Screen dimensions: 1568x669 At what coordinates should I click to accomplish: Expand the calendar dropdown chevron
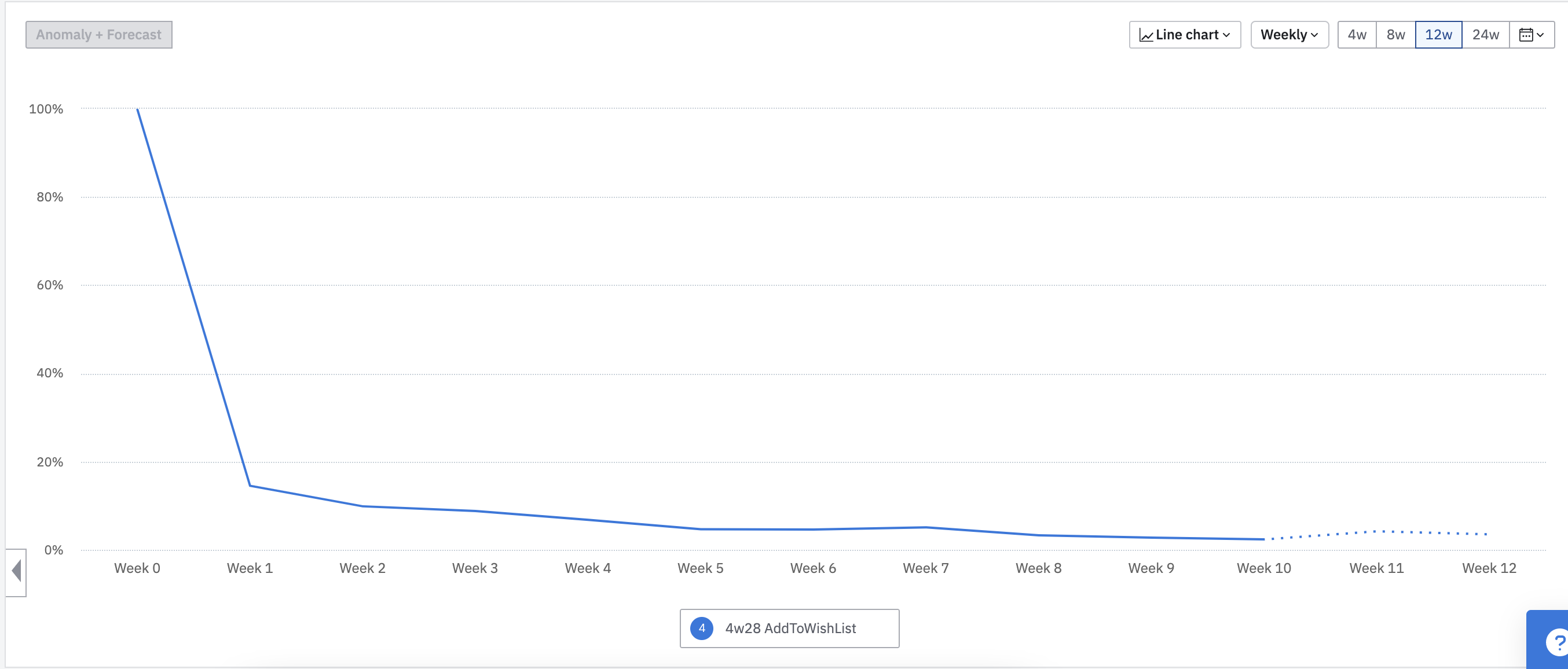(1540, 35)
